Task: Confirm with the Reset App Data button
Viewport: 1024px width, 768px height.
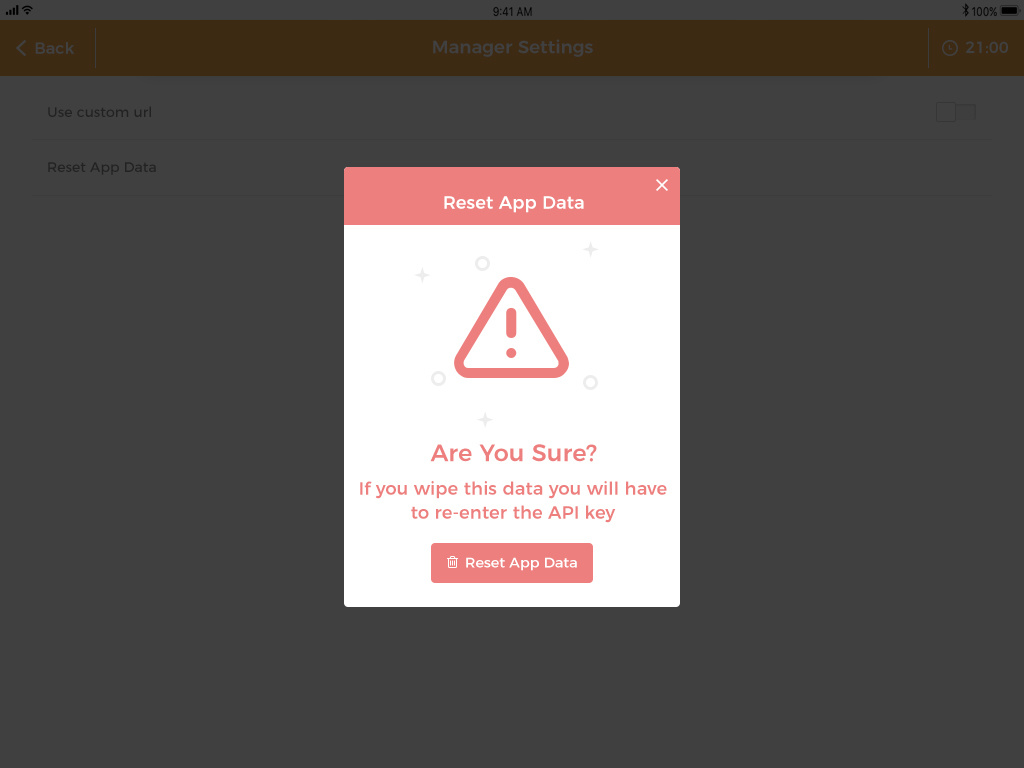Action: click(511, 563)
